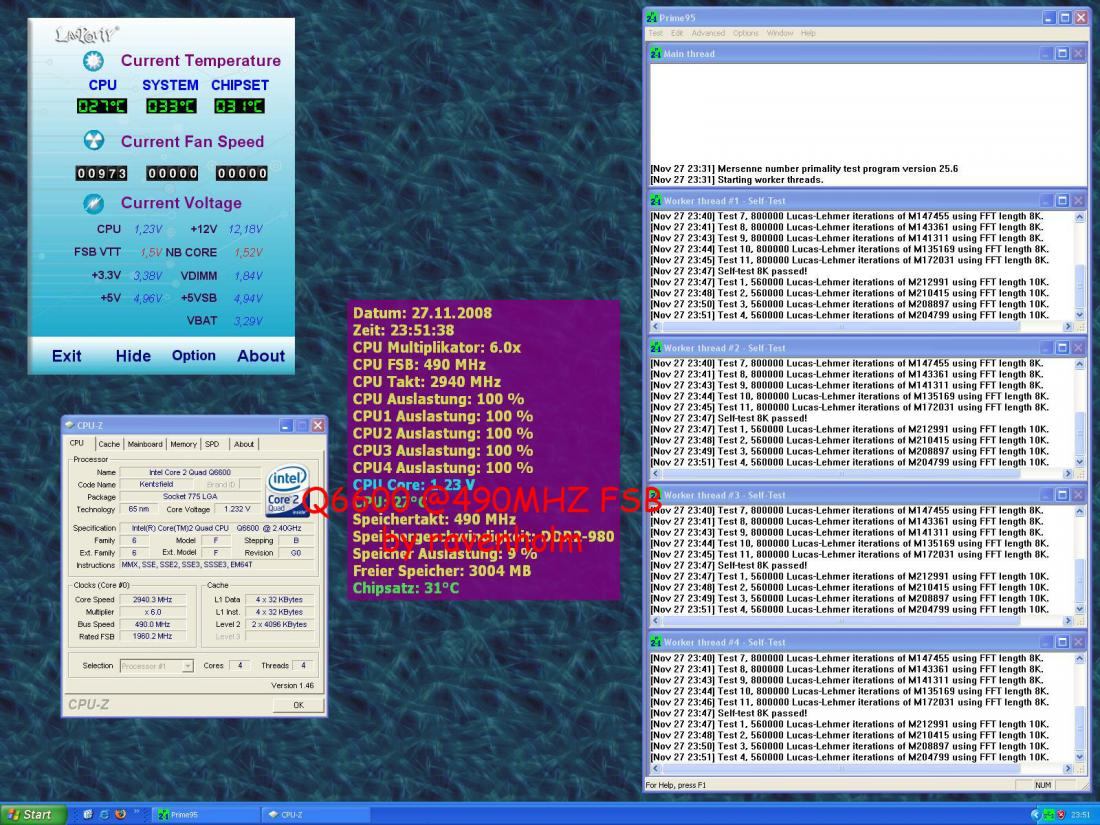1100x825 pixels.
Task: Click Exit in the LanParty monitor
Action: (67, 356)
